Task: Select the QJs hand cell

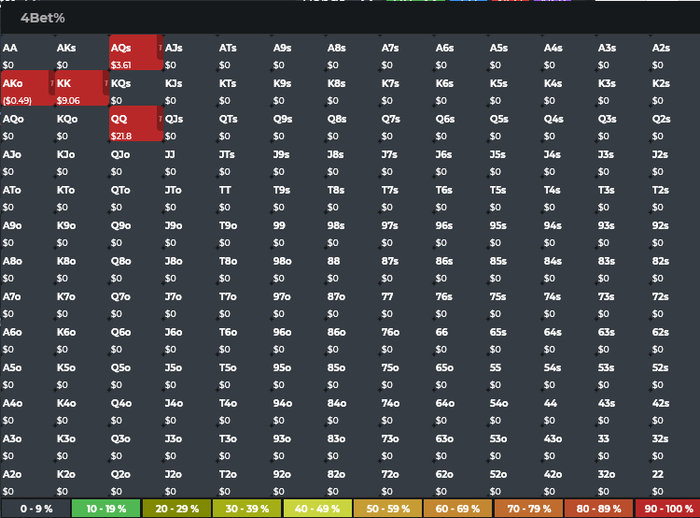Action: click(190, 123)
